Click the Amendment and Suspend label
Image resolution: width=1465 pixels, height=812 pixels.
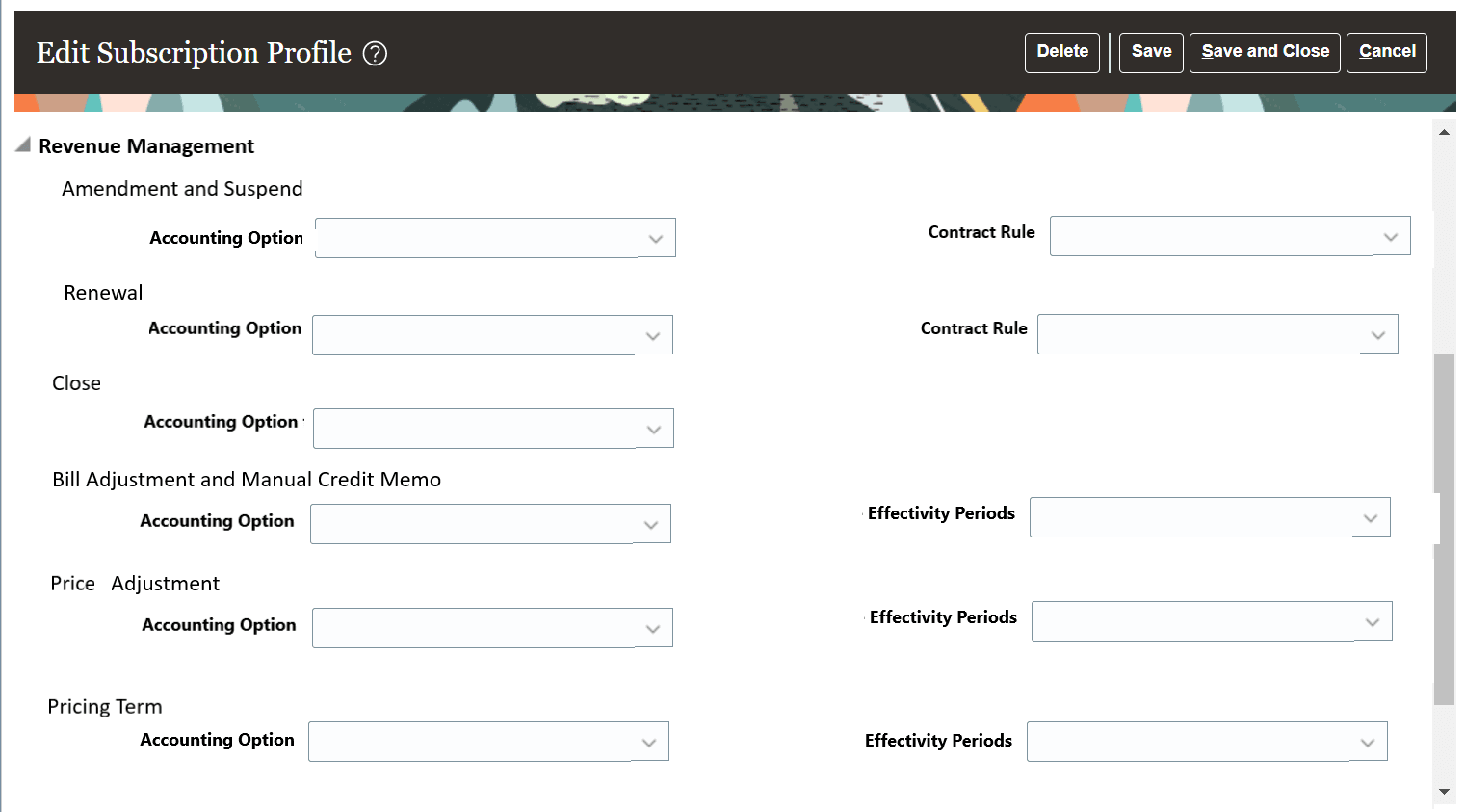pyautogui.click(x=182, y=189)
